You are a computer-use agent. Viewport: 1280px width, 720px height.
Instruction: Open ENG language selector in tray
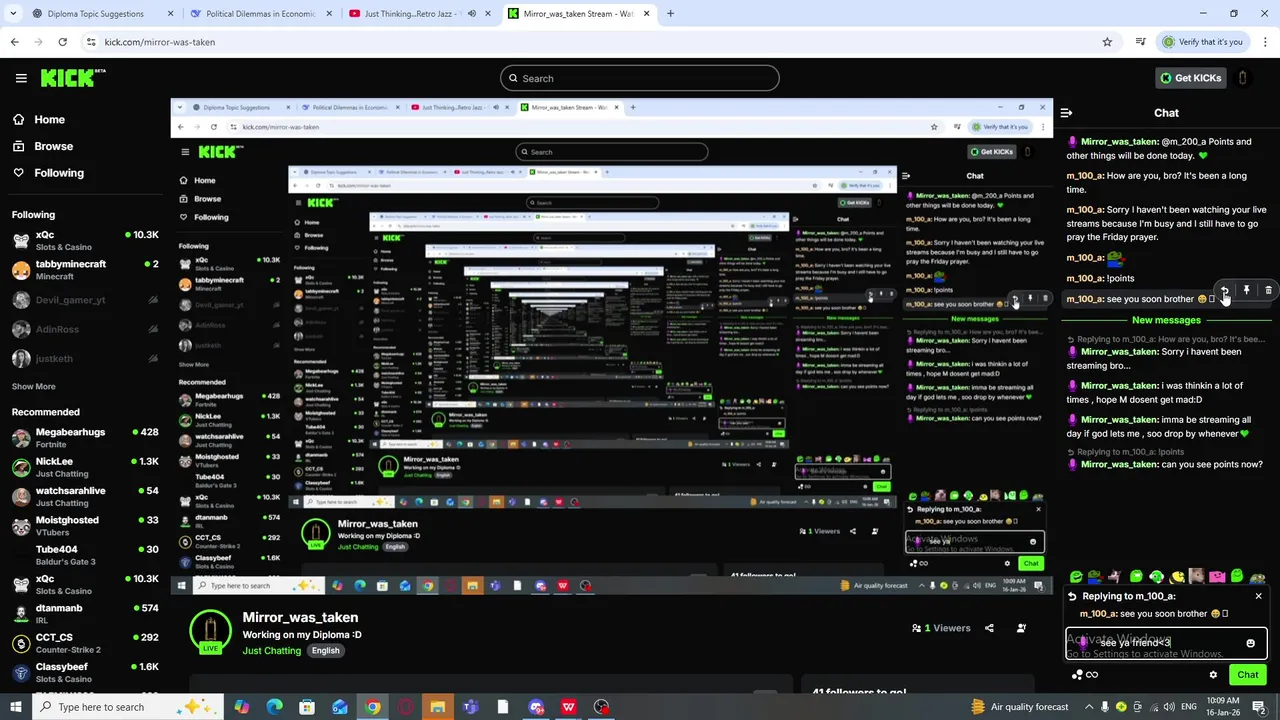(1189, 707)
